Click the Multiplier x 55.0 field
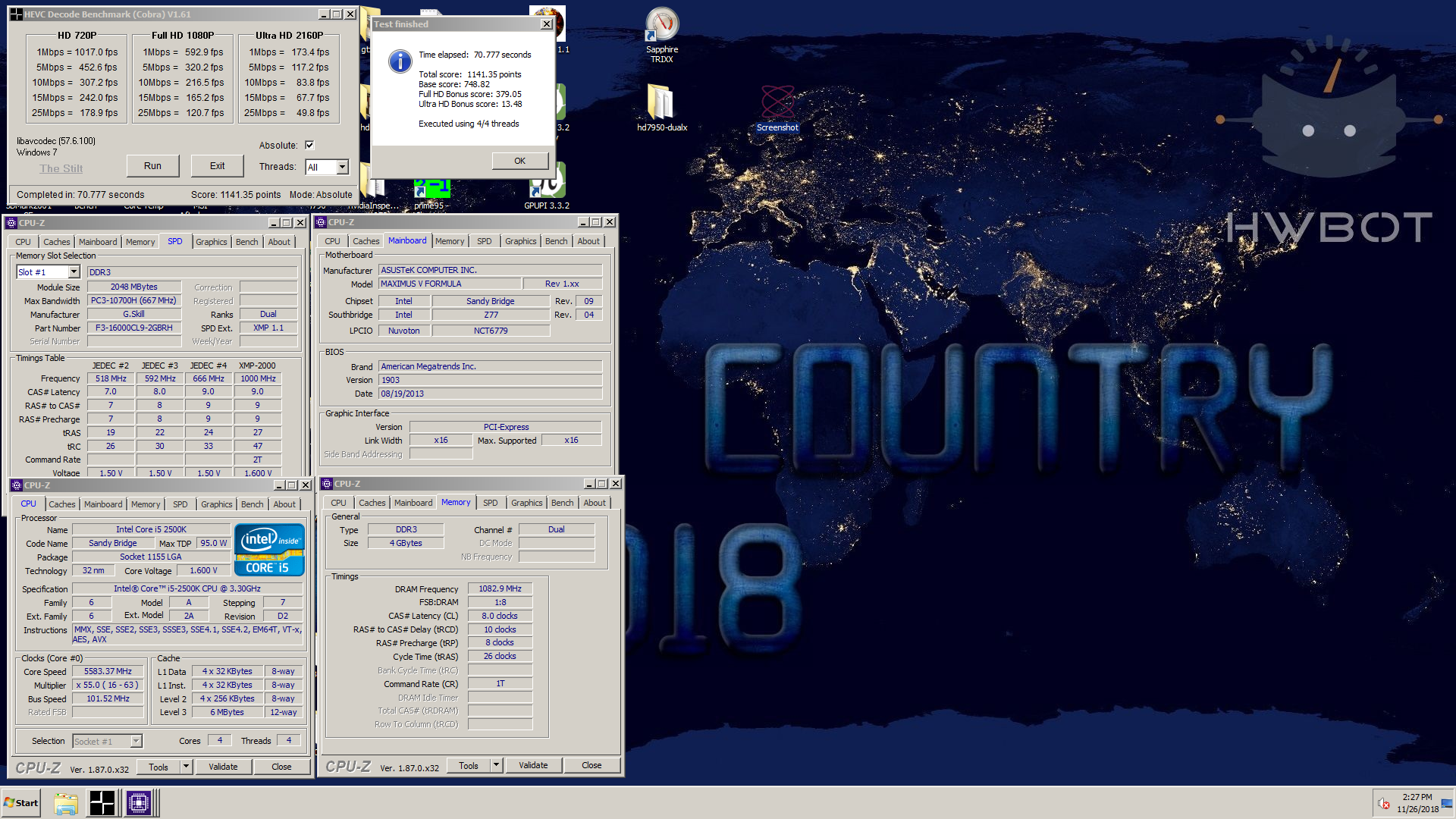The width and height of the screenshot is (1456, 819). (106, 685)
